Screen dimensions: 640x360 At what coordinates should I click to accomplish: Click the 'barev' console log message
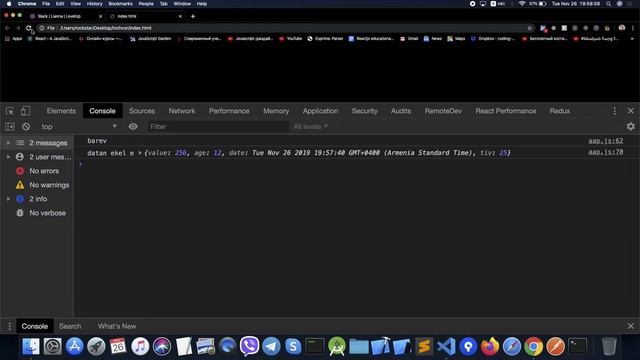[x=97, y=141]
